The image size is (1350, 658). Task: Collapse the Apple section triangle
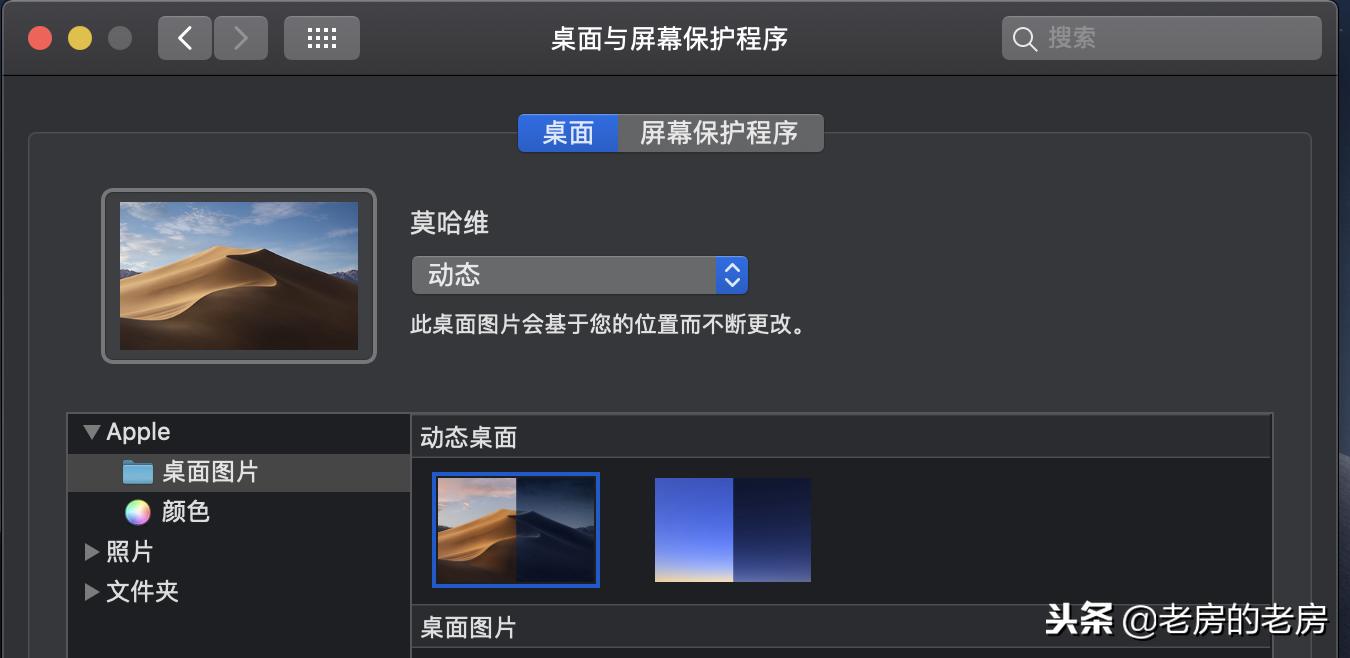click(91, 432)
